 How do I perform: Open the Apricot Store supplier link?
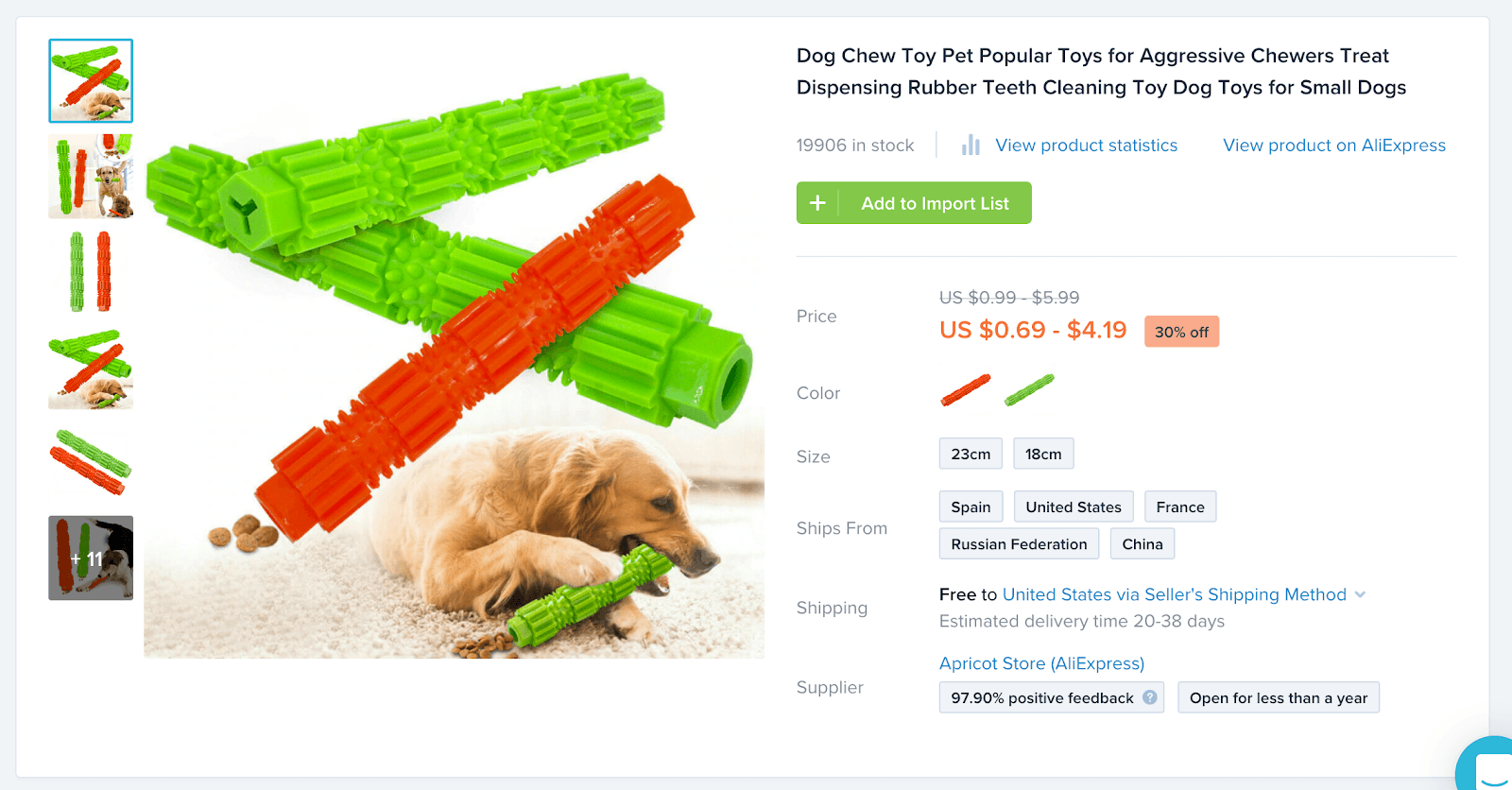[x=1041, y=663]
